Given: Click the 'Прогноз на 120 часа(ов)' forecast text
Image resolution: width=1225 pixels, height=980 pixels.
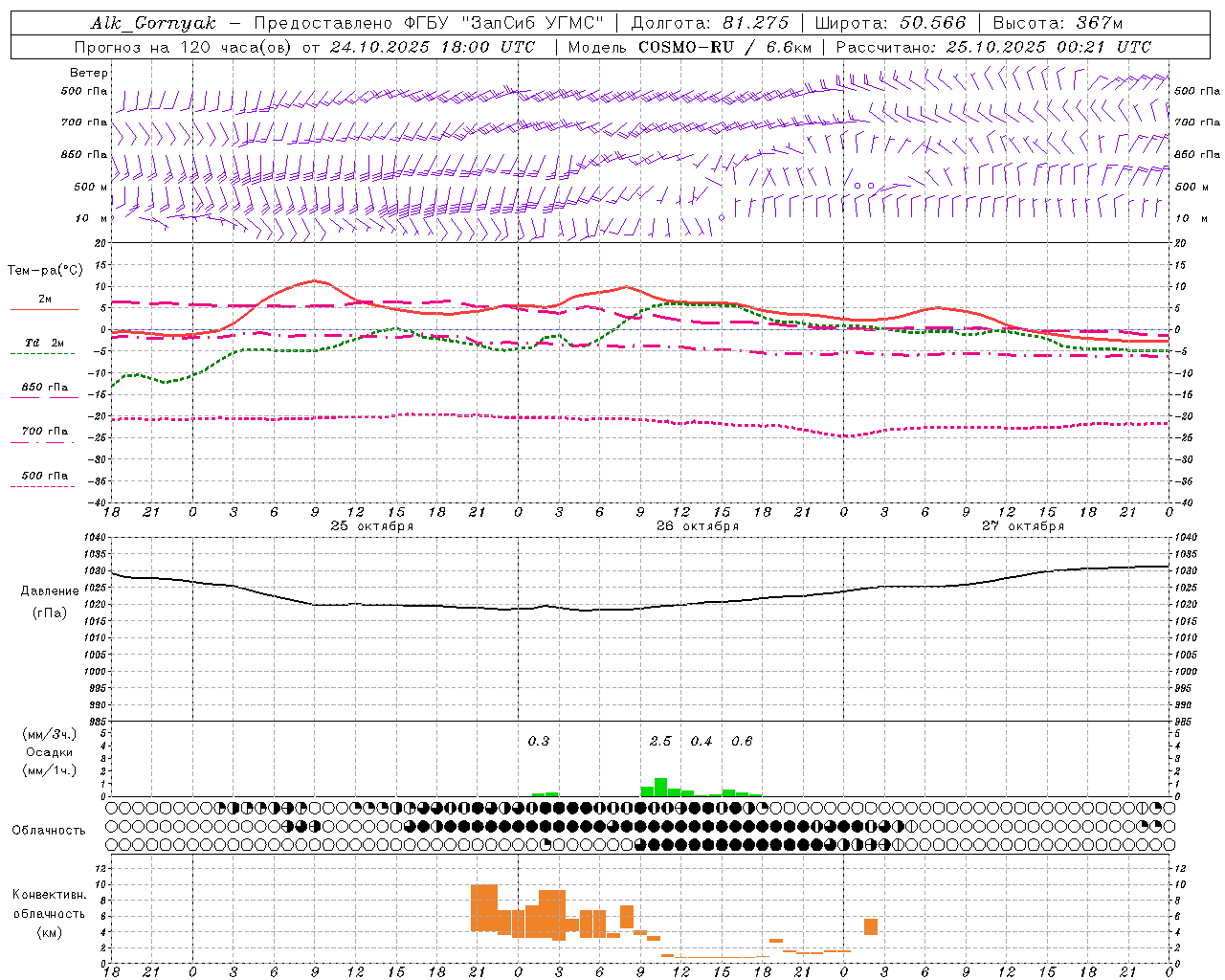Looking at the screenshot, I should (x=185, y=47).
